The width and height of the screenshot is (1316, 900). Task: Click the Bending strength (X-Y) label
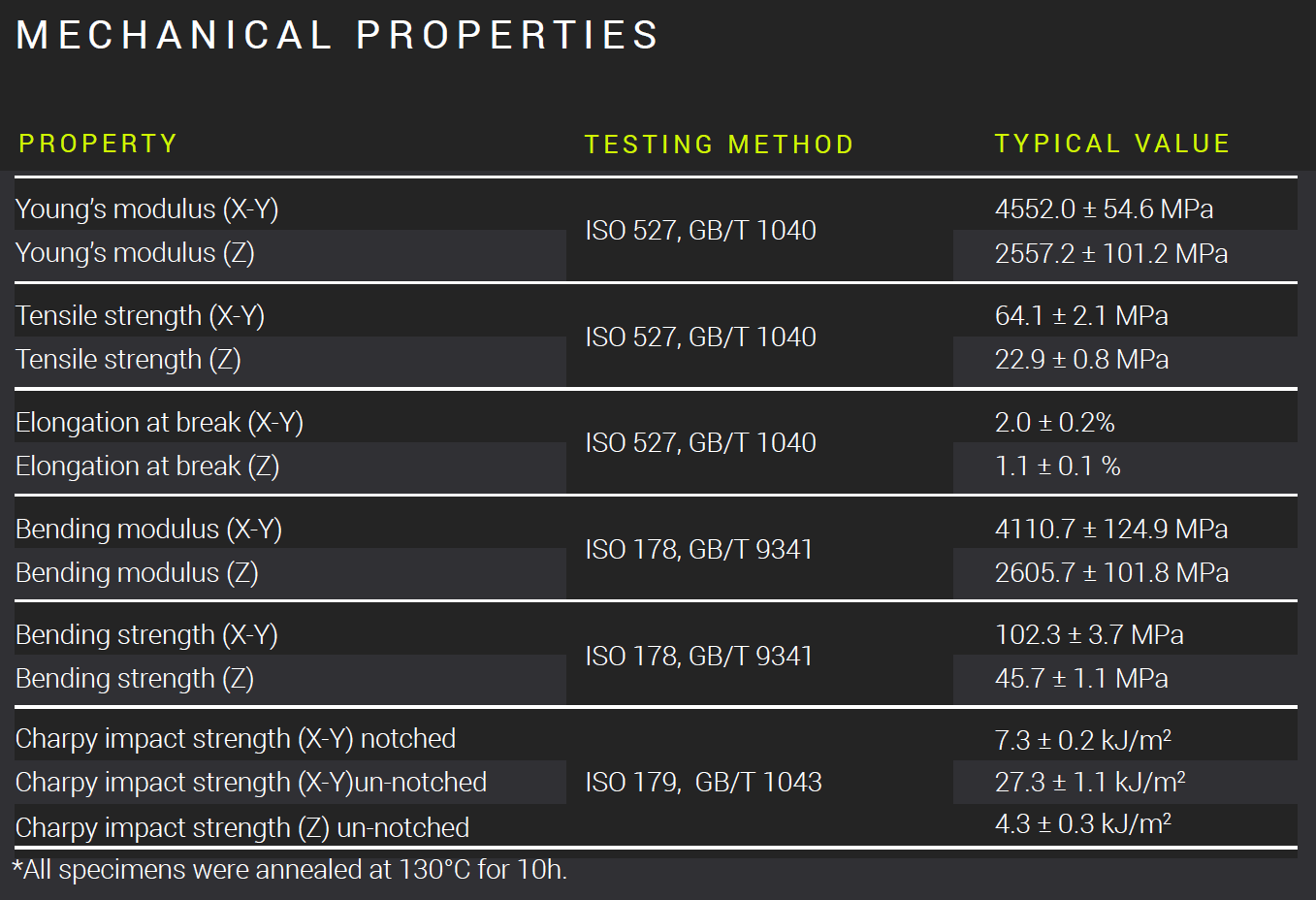147,635
